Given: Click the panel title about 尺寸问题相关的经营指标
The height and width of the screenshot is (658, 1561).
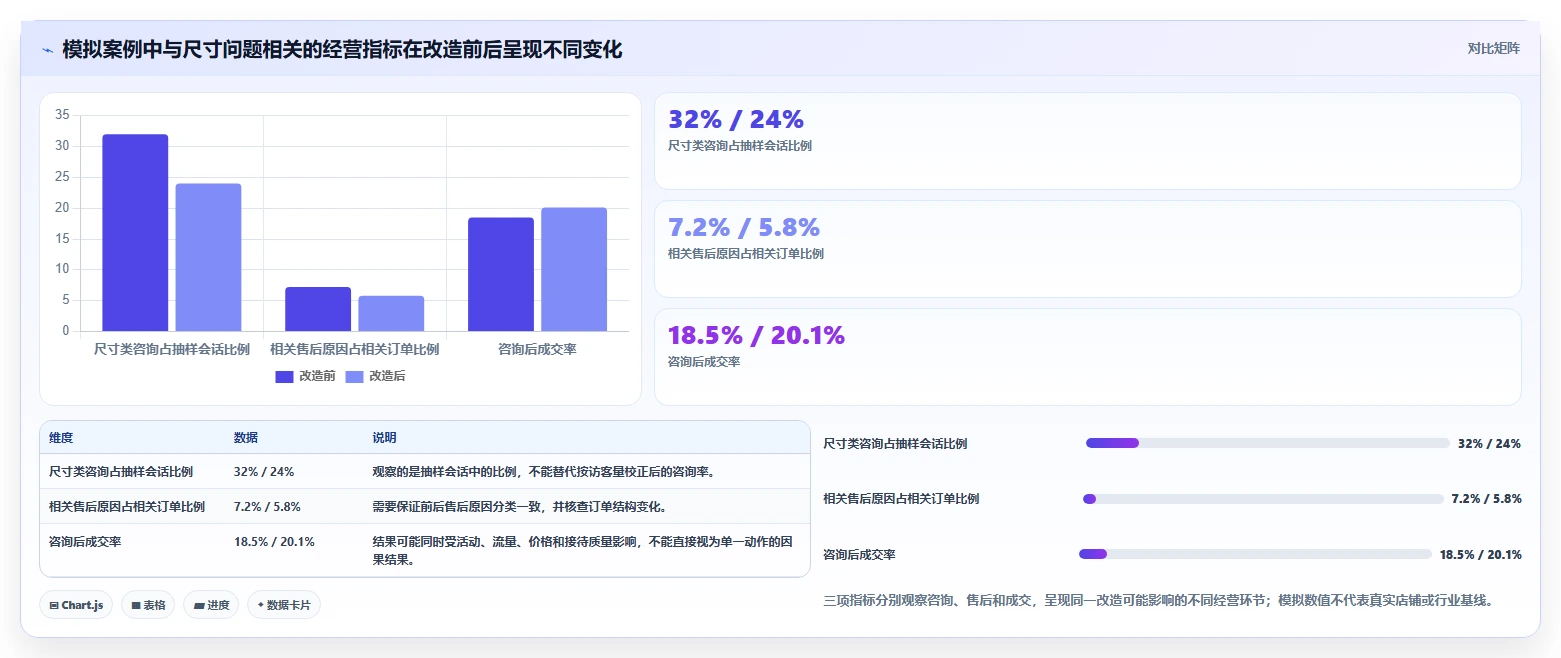Looking at the screenshot, I should tap(342, 49).
